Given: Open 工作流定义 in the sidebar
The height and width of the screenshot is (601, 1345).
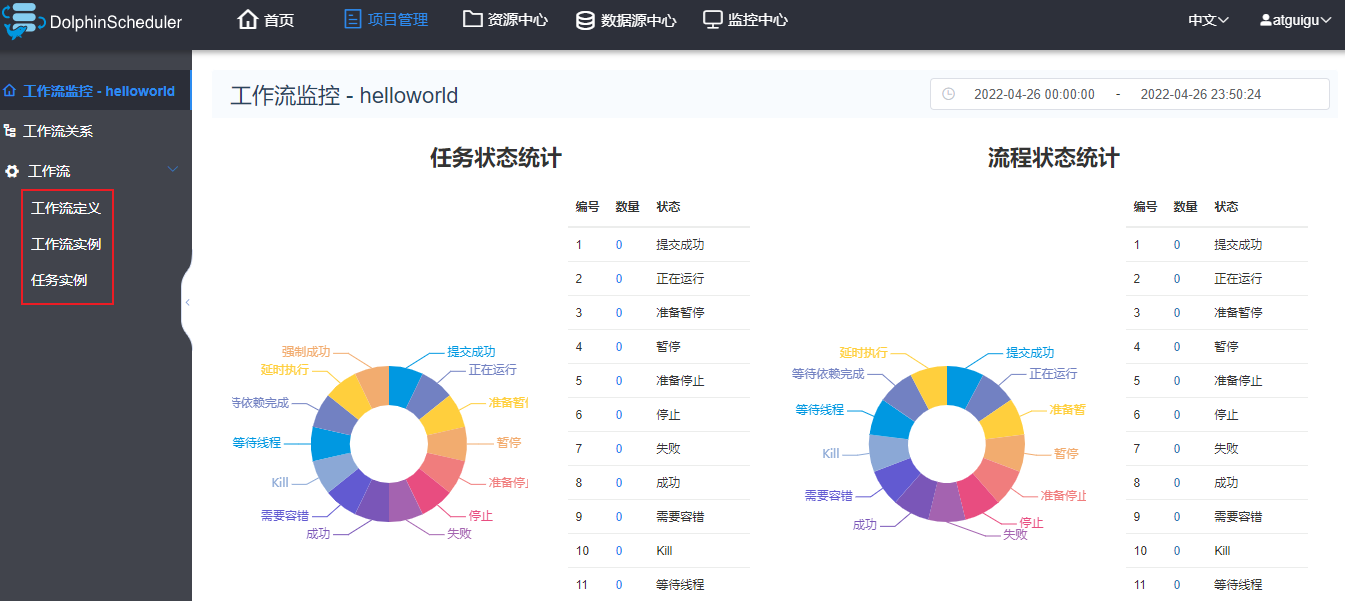Looking at the screenshot, I should (66, 208).
